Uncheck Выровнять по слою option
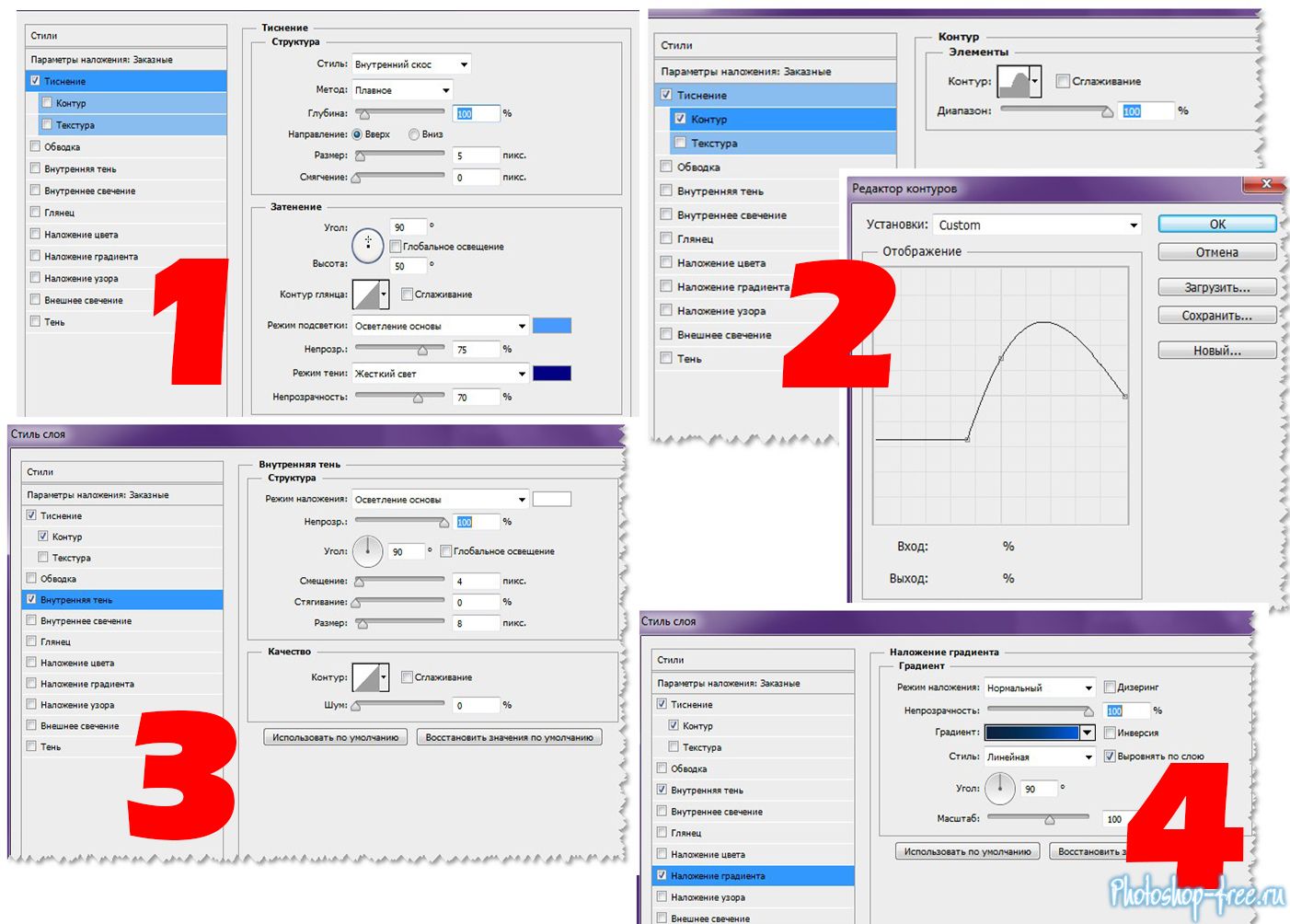This screenshot has height=924, width=1290. (x=1110, y=757)
